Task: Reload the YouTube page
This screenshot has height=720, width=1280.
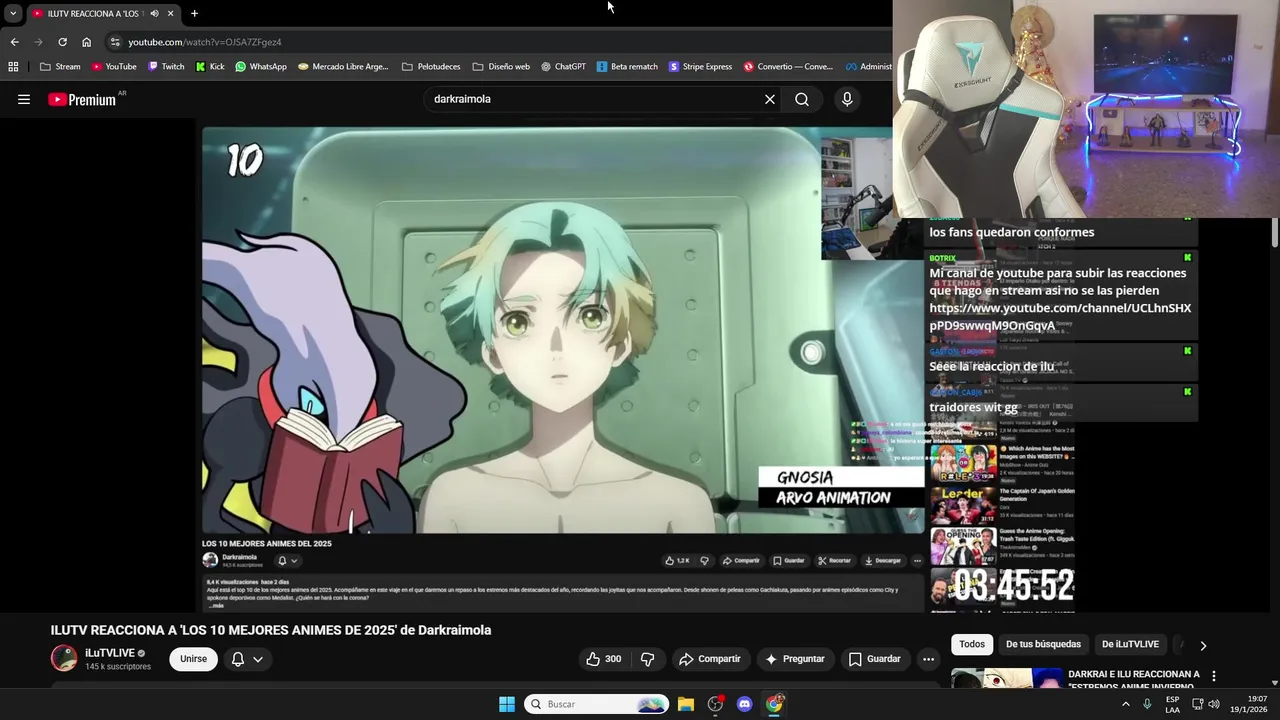Action: coord(62,42)
